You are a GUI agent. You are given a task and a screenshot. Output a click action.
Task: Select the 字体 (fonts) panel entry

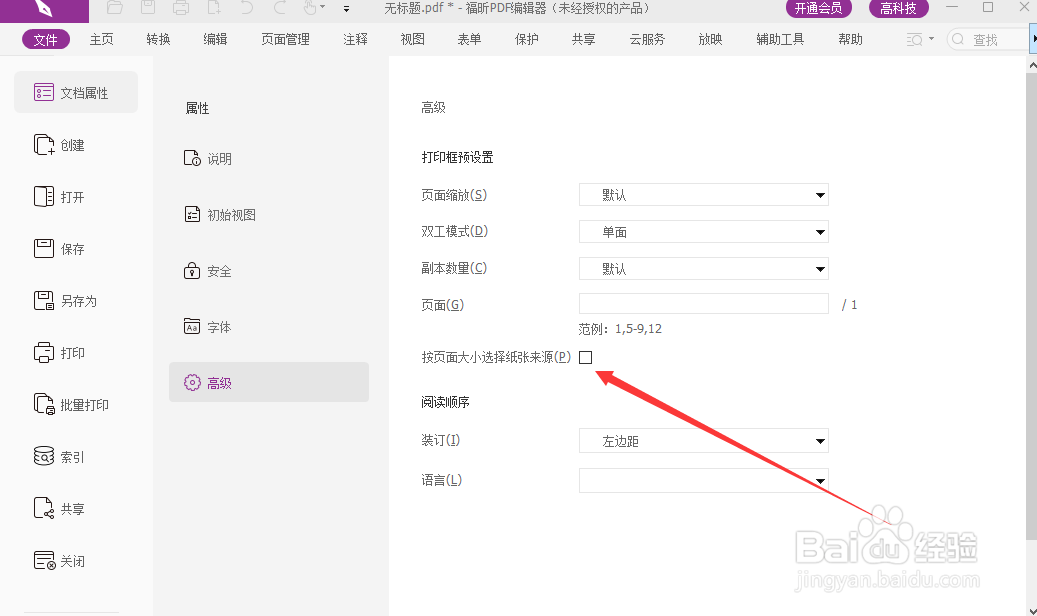(219, 326)
